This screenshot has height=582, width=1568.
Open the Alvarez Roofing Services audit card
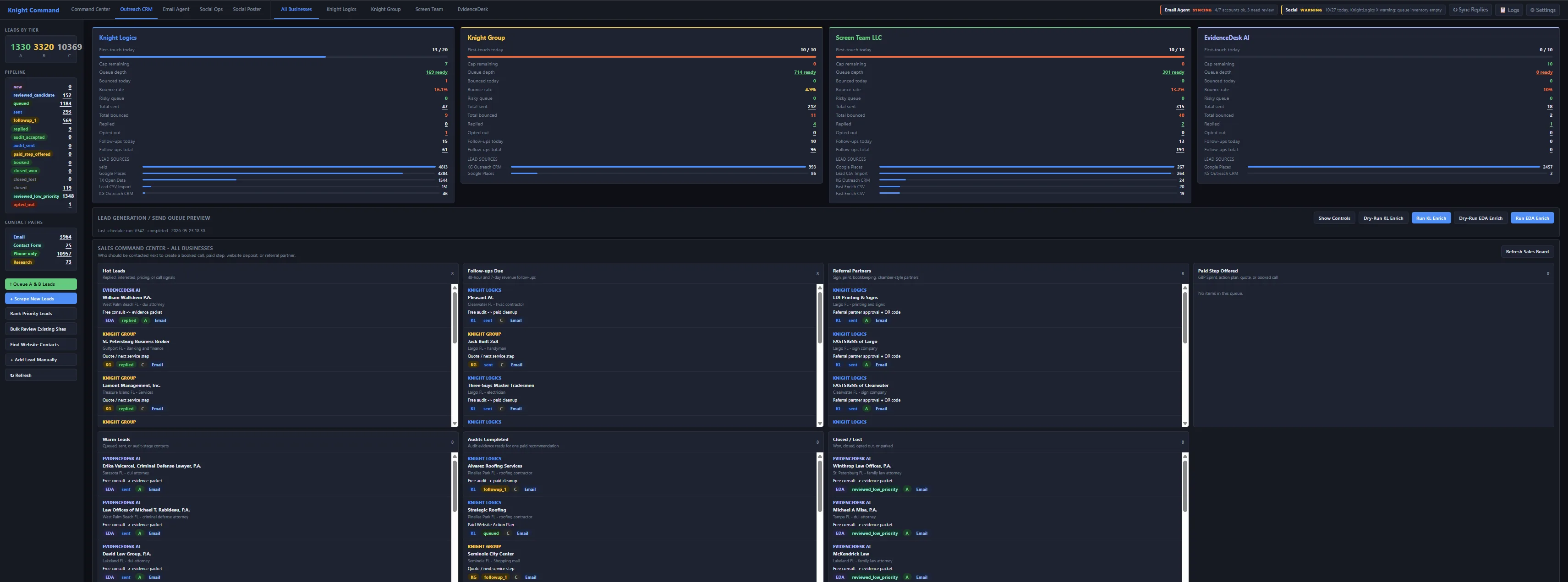point(639,474)
